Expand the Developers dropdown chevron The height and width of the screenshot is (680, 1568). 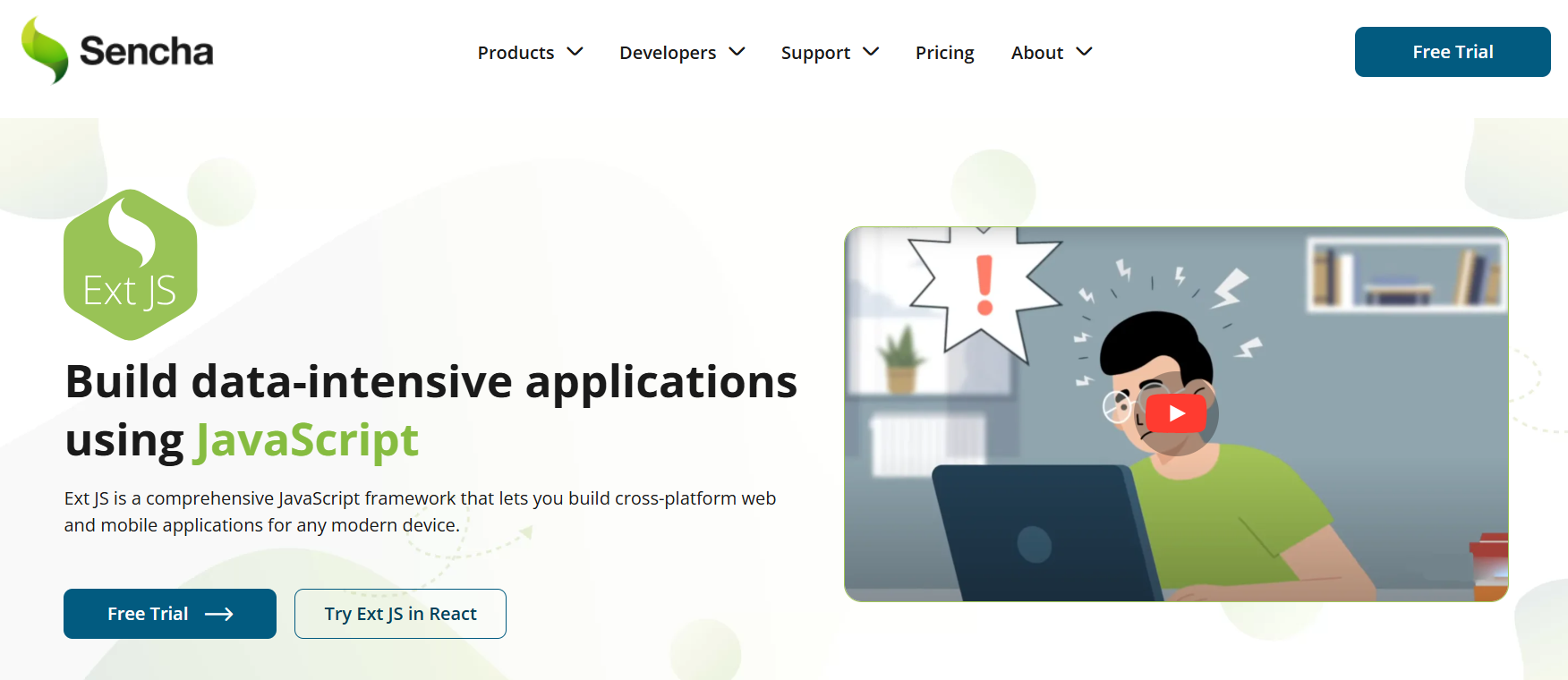click(x=737, y=52)
